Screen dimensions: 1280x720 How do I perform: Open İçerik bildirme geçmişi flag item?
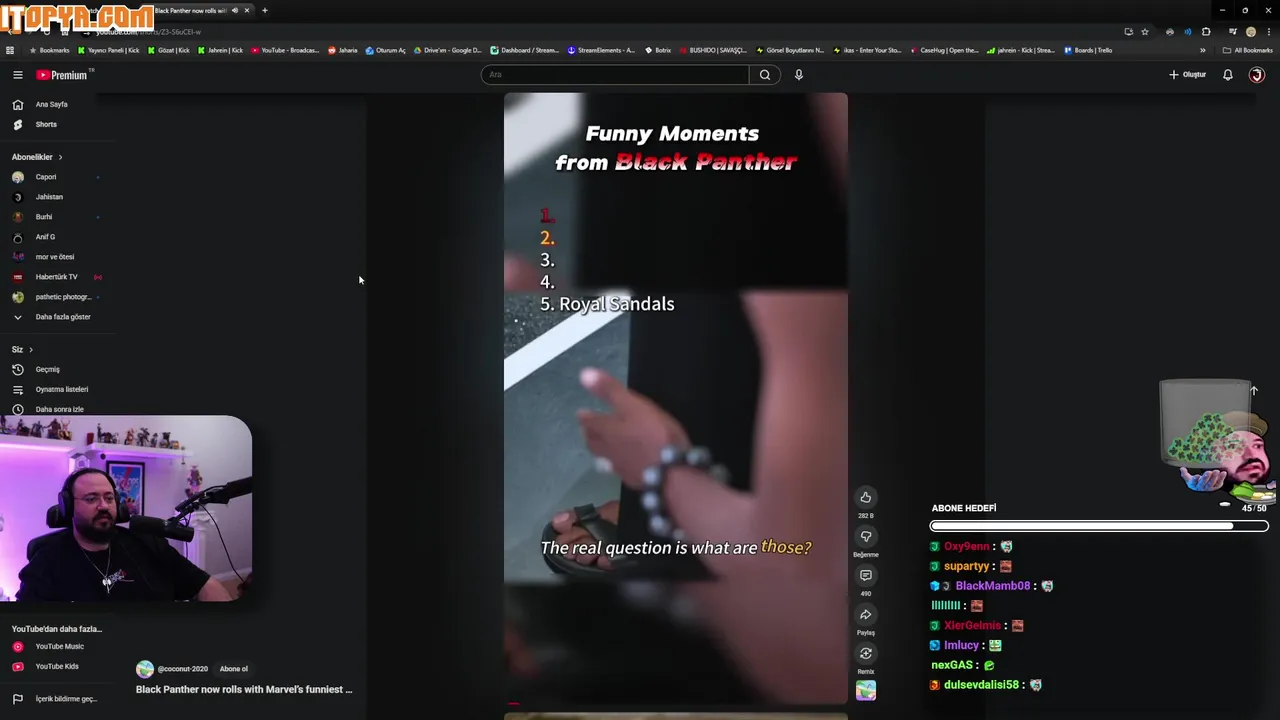point(54,699)
